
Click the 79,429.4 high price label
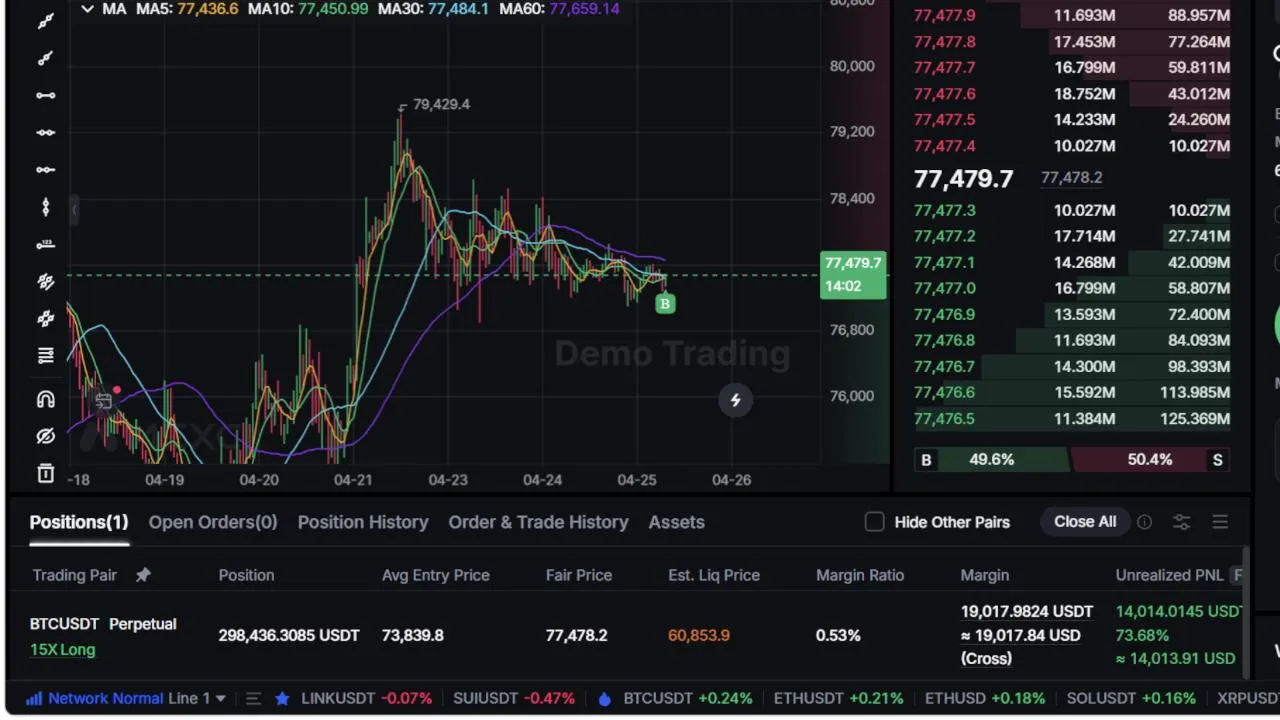click(441, 104)
